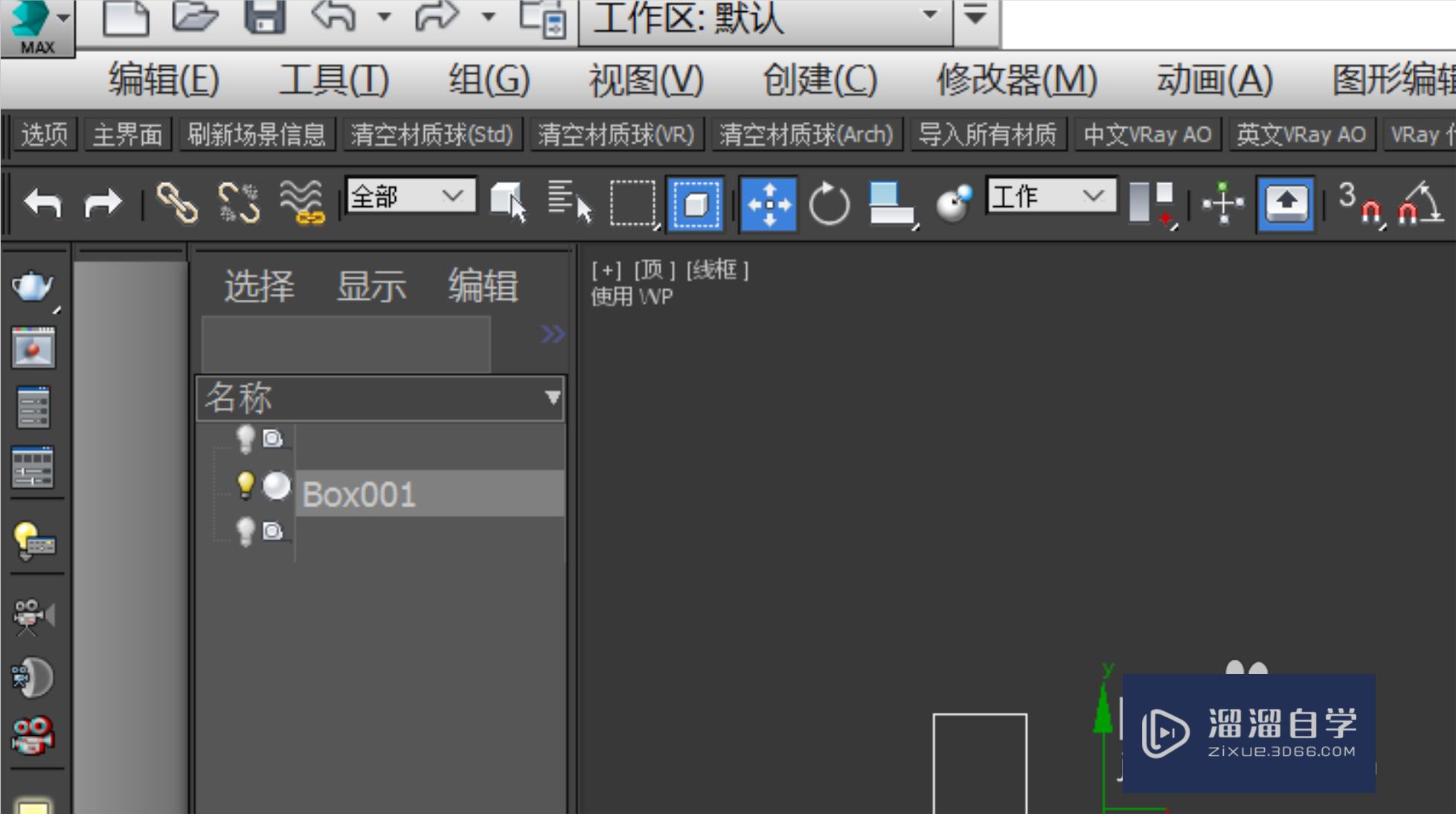Click the Select and Place tool icon
Screen dimensions: 1456x814
(954, 203)
